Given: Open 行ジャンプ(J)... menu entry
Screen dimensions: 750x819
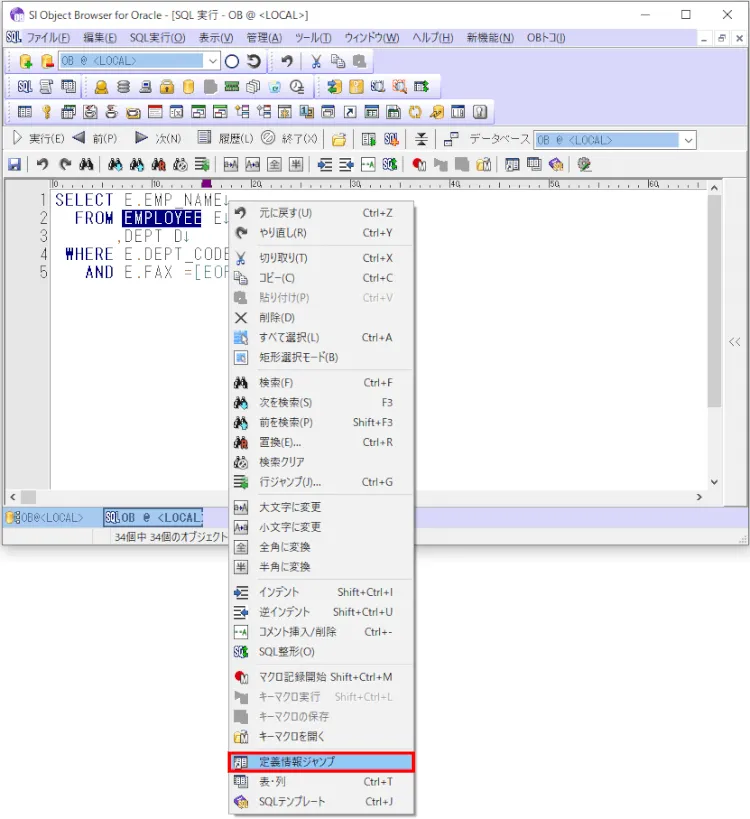Looking at the screenshot, I should [321, 482].
